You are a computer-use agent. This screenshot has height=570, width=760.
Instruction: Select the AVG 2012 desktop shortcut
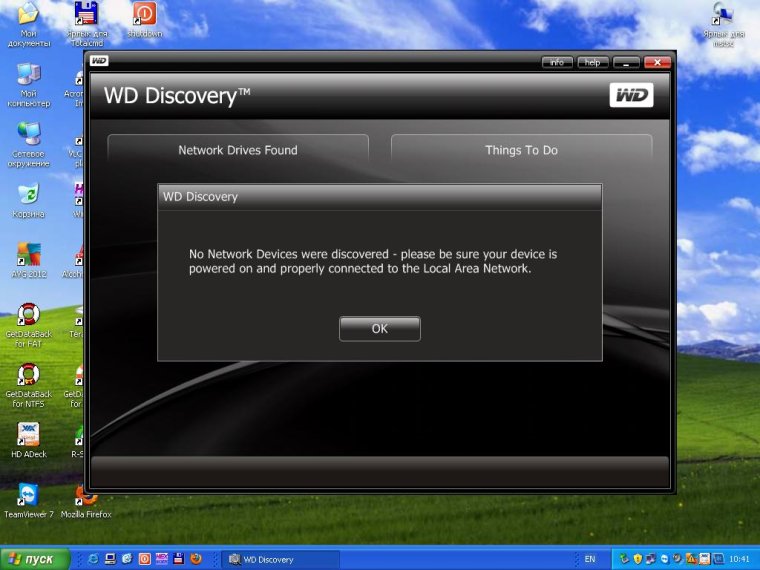coord(29,261)
